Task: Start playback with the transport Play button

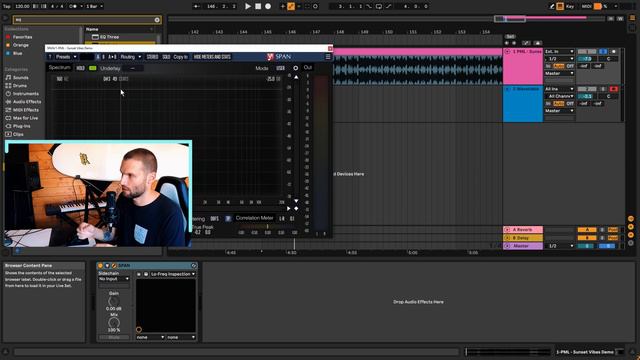Action: pyautogui.click(x=248, y=6)
